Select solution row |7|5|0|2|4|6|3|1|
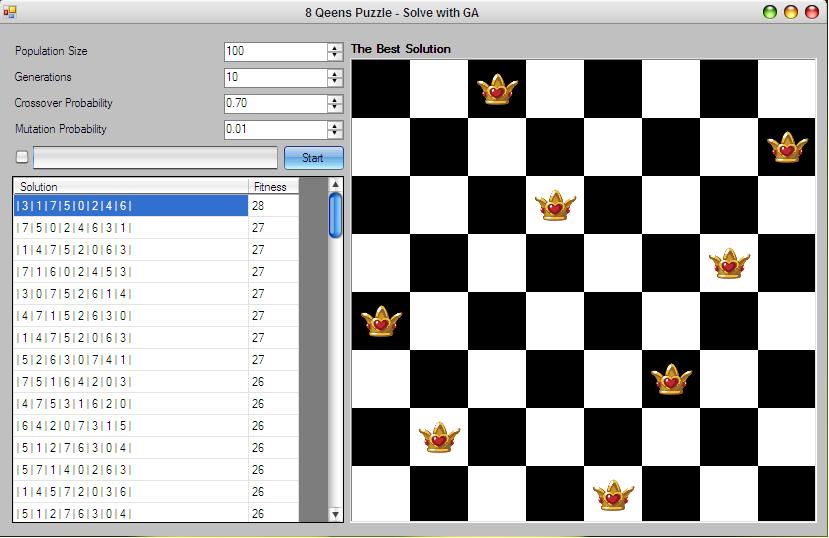The image size is (829, 538). pos(130,228)
